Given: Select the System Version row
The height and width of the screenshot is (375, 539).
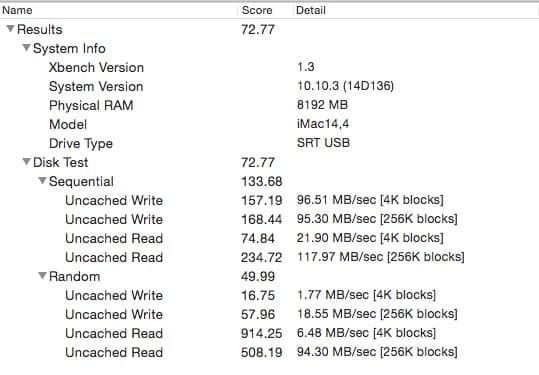Looking at the screenshot, I should 270,86.
